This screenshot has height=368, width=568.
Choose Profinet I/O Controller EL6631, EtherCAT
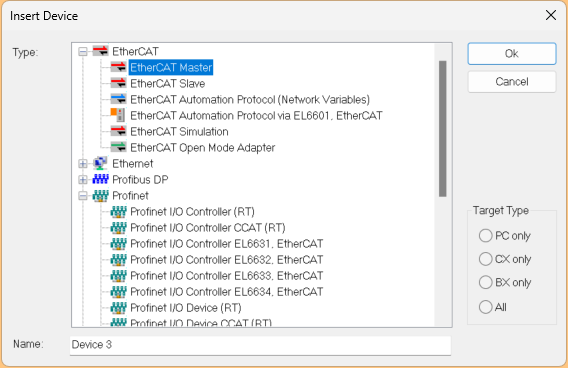pos(226,244)
